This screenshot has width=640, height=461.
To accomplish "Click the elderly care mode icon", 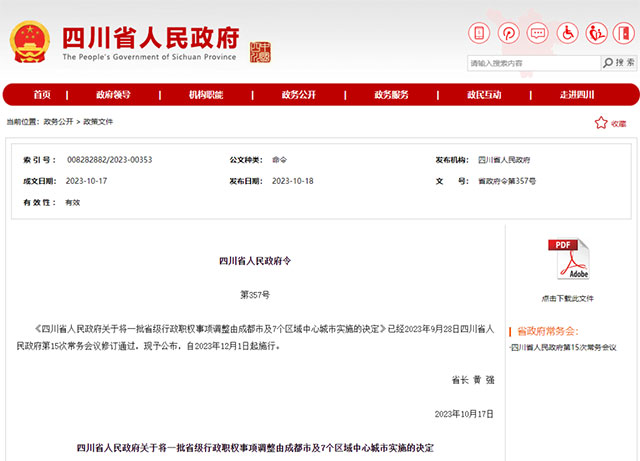I will pos(596,33).
